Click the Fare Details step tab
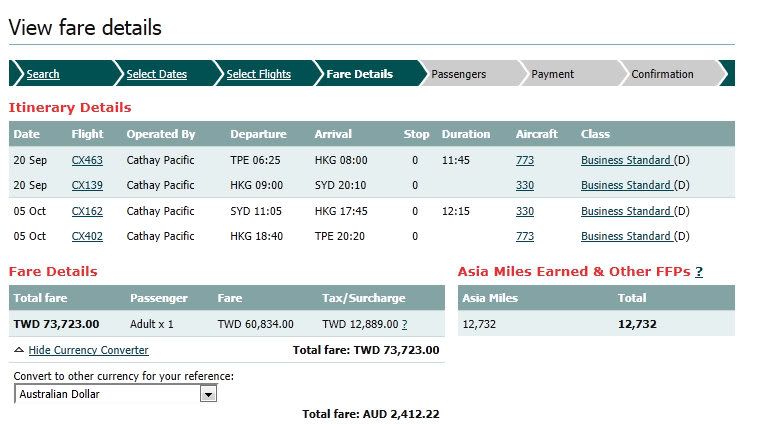This screenshot has height=424, width=759. [x=360, y=74]
